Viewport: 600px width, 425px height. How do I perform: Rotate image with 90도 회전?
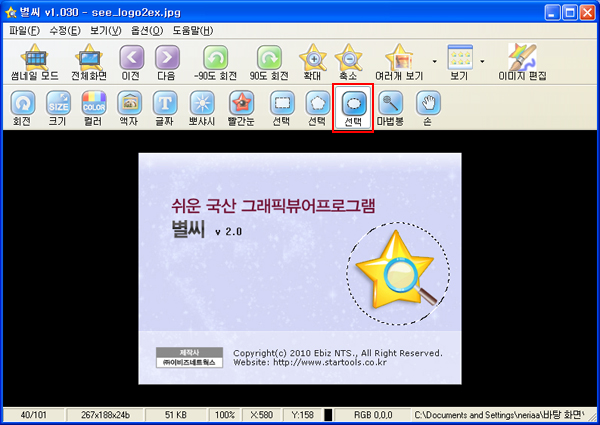tap(269, 62)
